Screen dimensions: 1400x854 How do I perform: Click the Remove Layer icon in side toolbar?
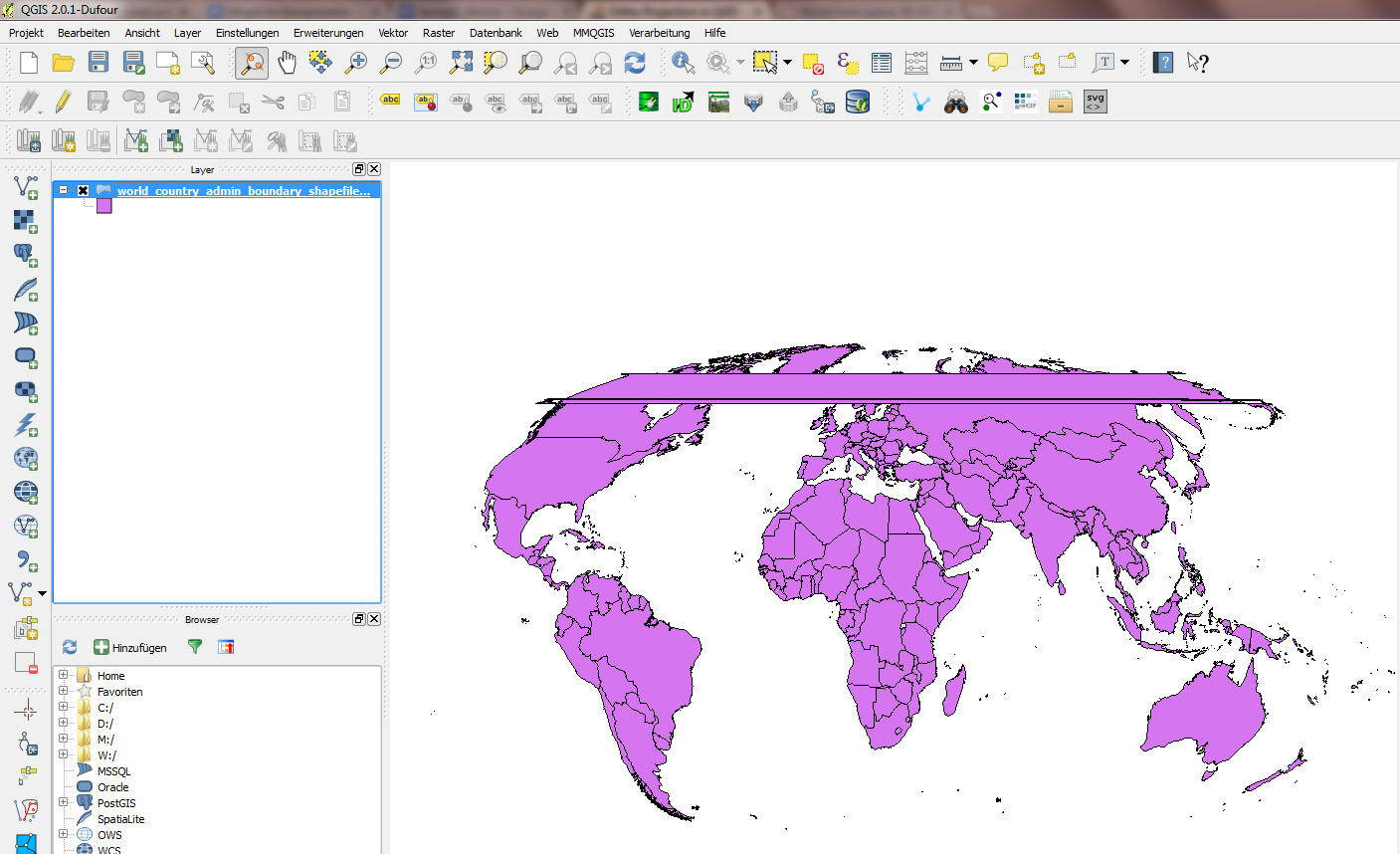point(26,663)
